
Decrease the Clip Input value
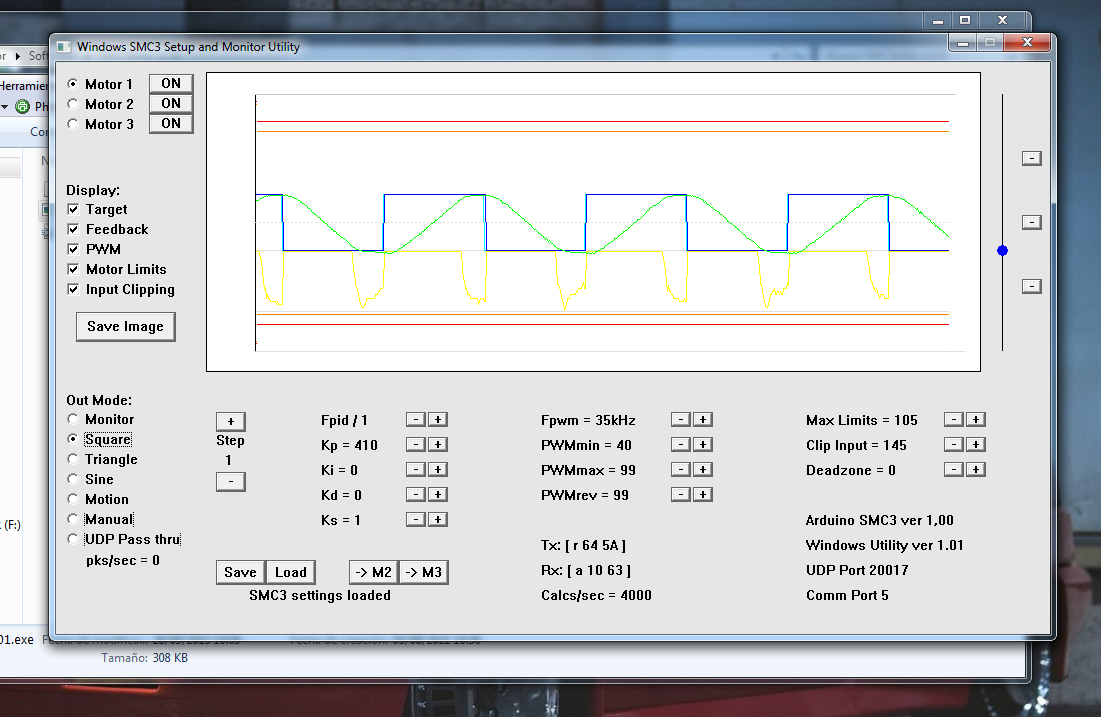click(x=954, y=444)
